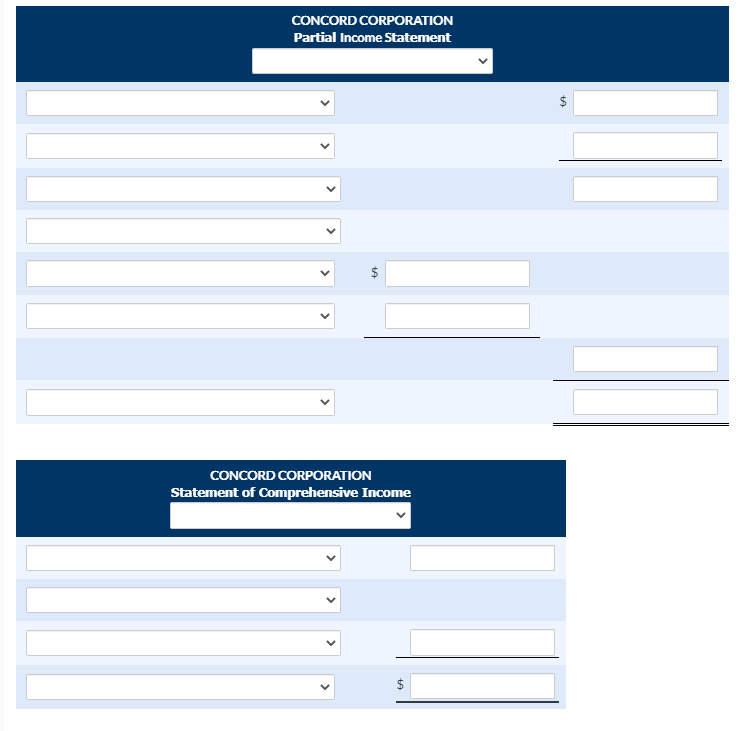Click first amount field in Comprehensive Income statement
Viewport: 743px width, 731px height.
(482, 558)
